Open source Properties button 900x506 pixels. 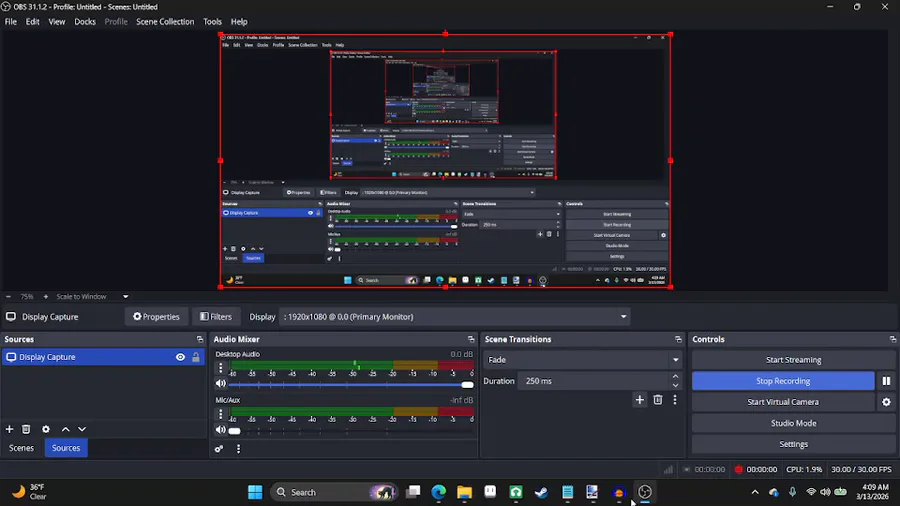[x=156, y=317]
